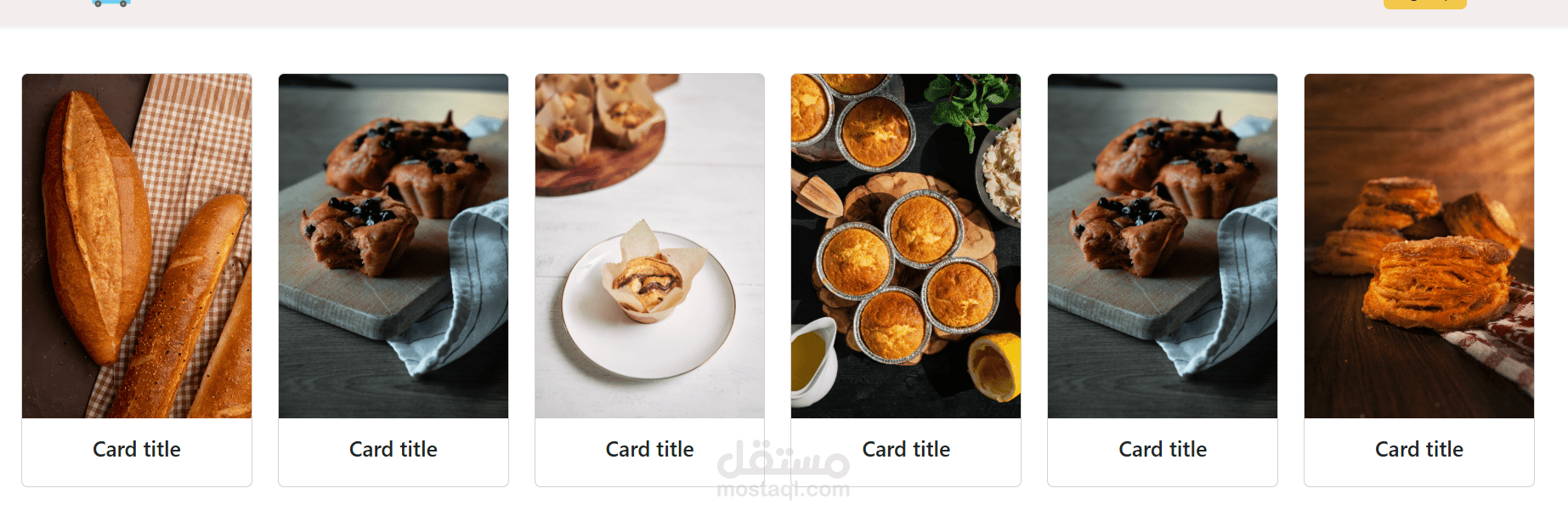
Task: Click the olive oil jug in muffin photo
Action: [812, 362]
